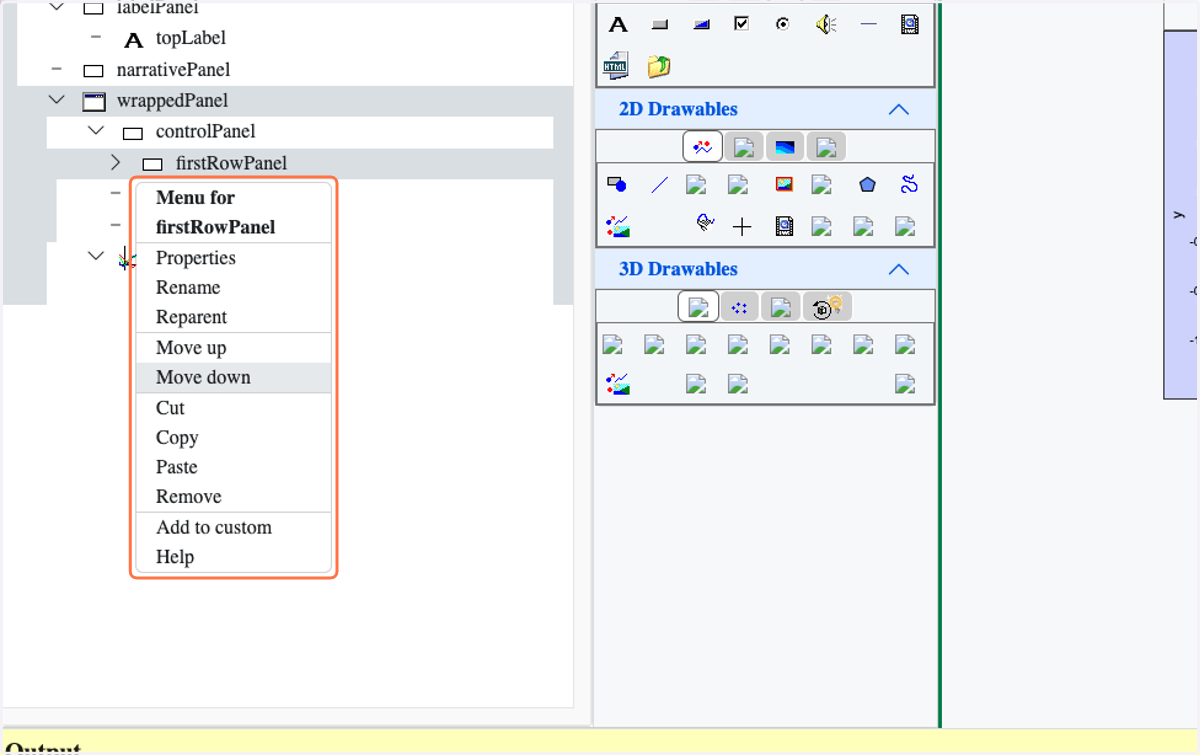Screen dimensions: 1200x755
Task: Select the 2D hand-drawn trace element
Action: [x=705, y=223]
